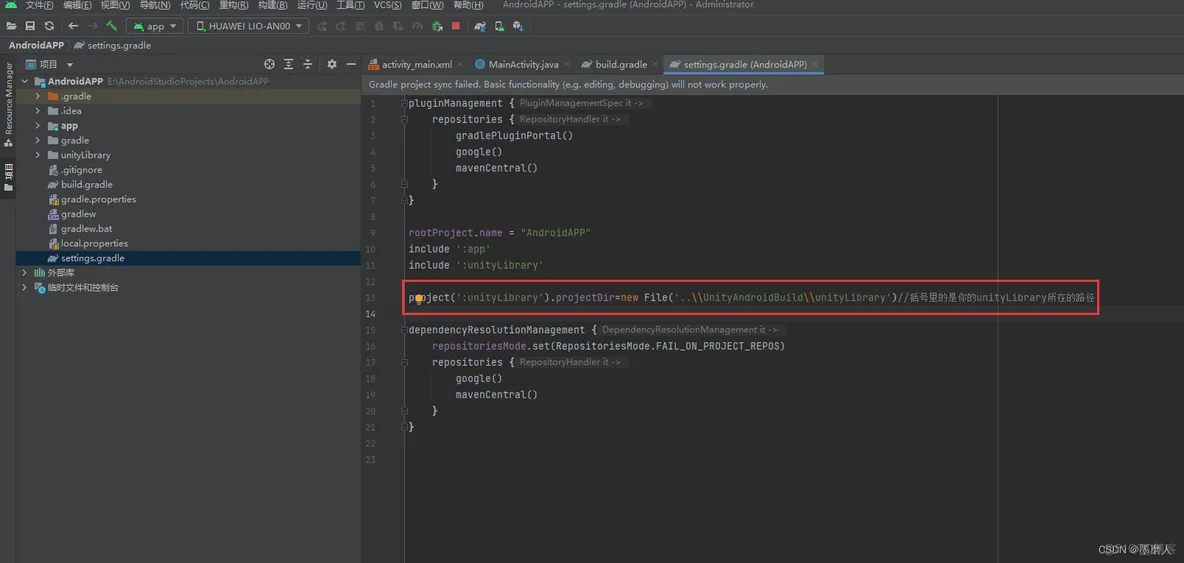Switch to MainActivity.java tab
The width and height of the screenshot is (1184, 563).
[523, 64]
